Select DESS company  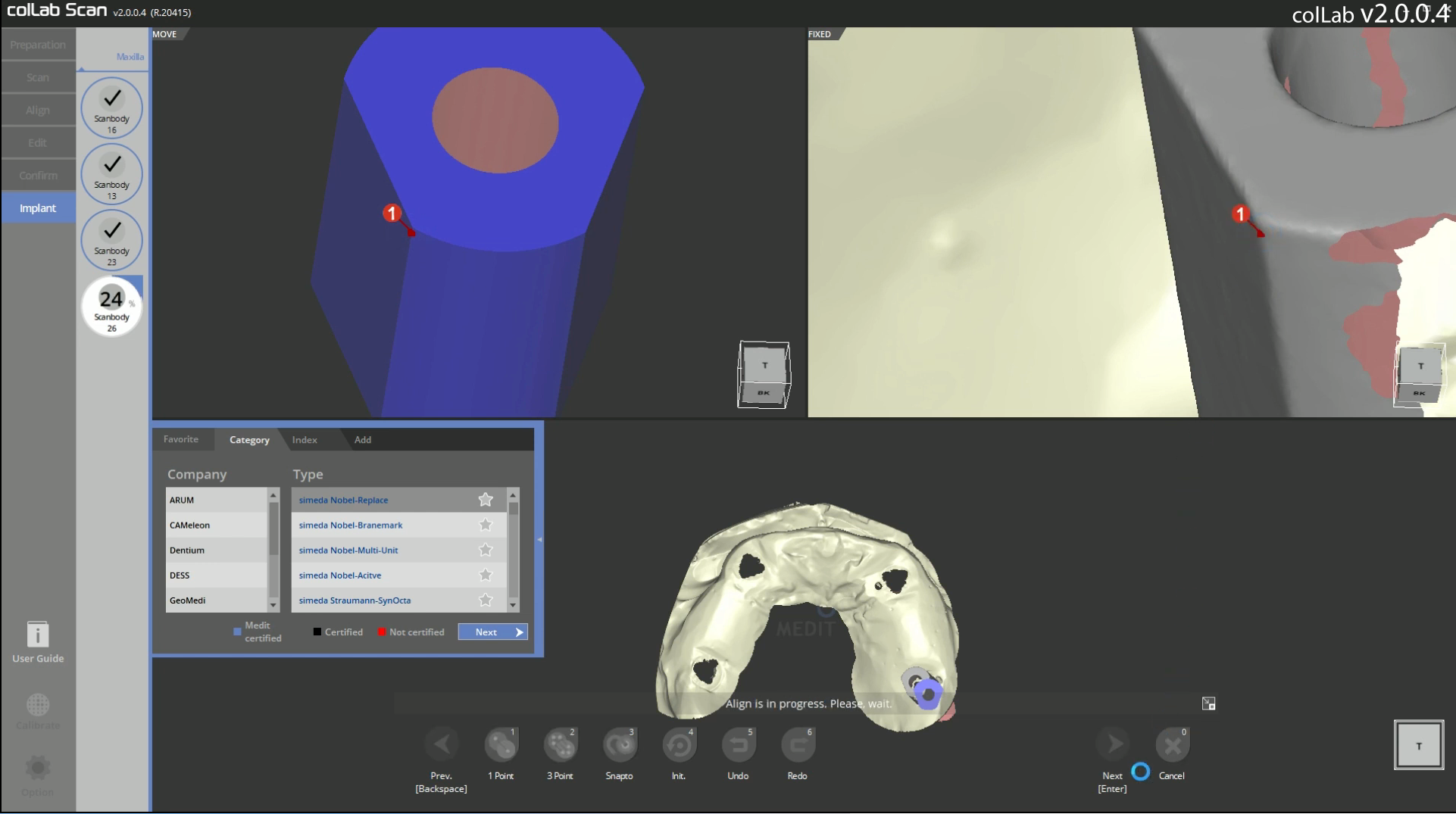pyautogui.click(x=217, y=575)
